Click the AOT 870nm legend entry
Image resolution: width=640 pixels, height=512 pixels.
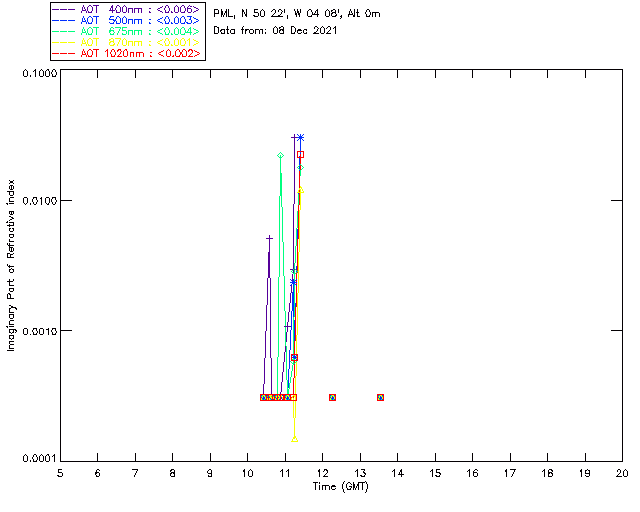(128, 42)
